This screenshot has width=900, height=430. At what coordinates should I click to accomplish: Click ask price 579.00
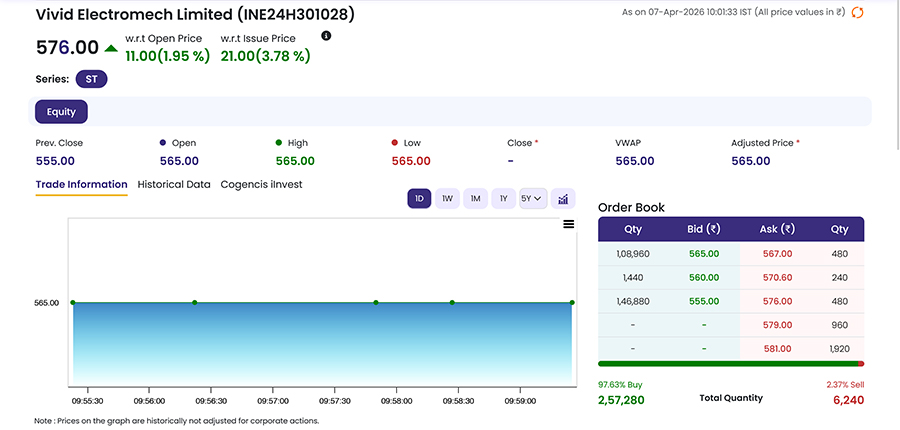point(778,325)
